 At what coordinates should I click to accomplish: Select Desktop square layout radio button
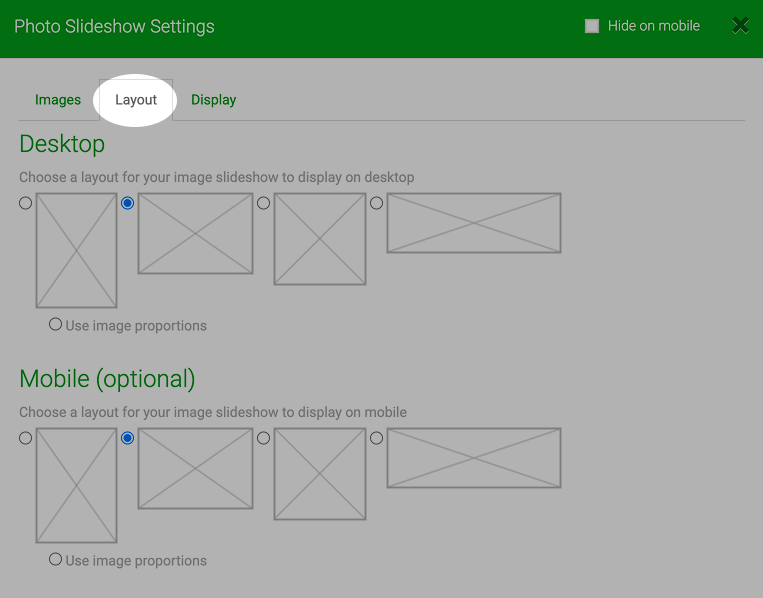coord(263,203)
